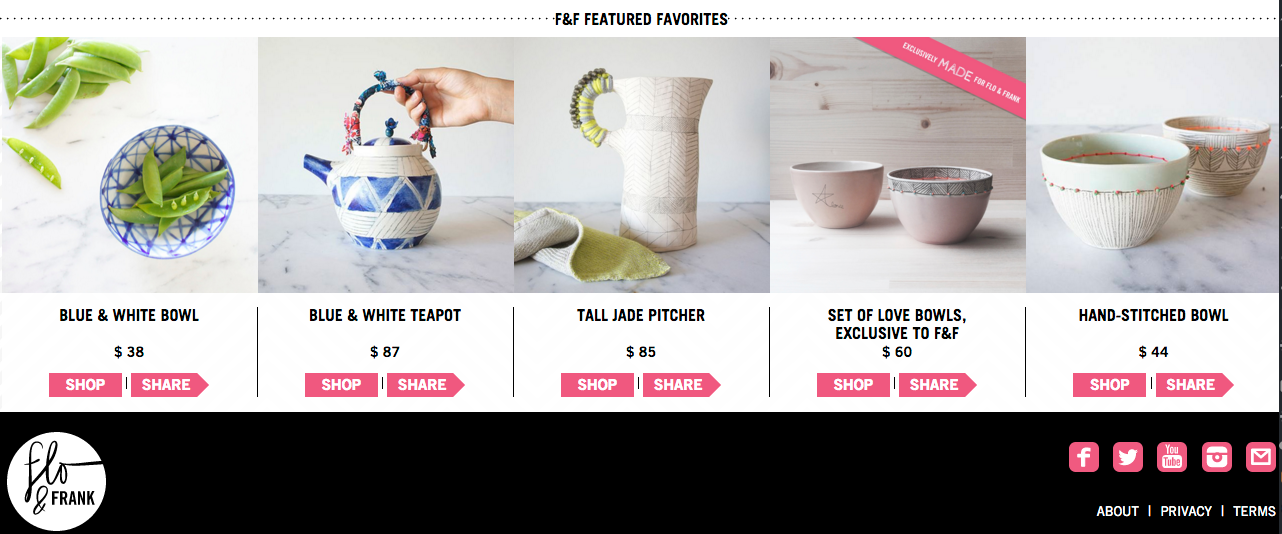Image resolution: width=1282 pixels, height=534 pixels.
Task: Open the YouTube social icon
Action: [1172, 457]
